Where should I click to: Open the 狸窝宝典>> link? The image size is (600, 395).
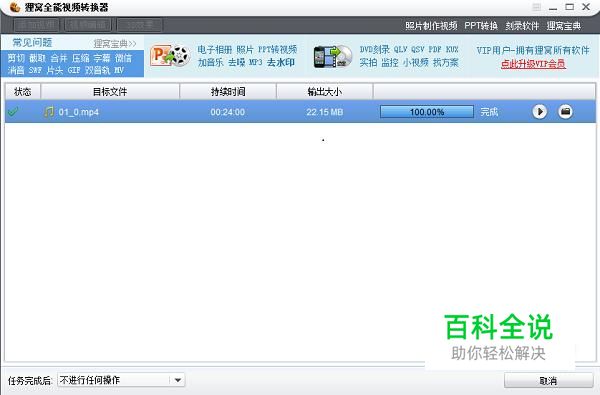tap(115, 44)
